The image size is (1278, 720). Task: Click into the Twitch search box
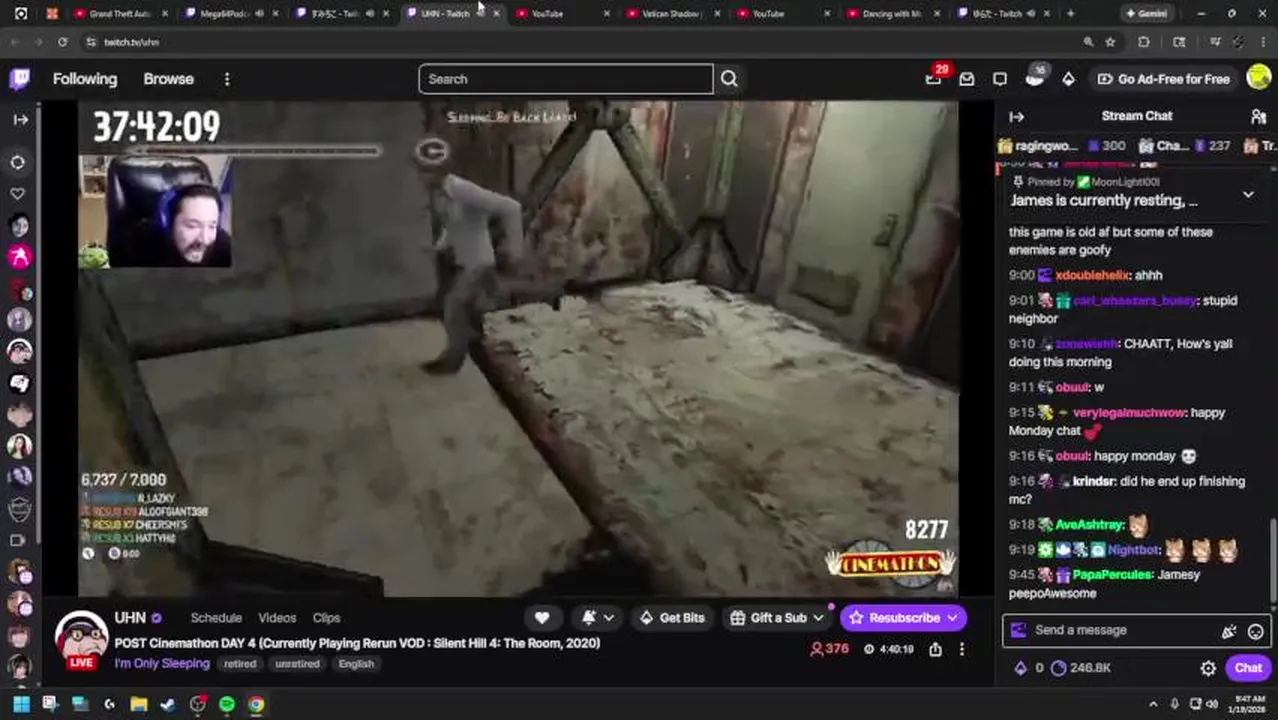pyautogui.click(x=565, y=79)
